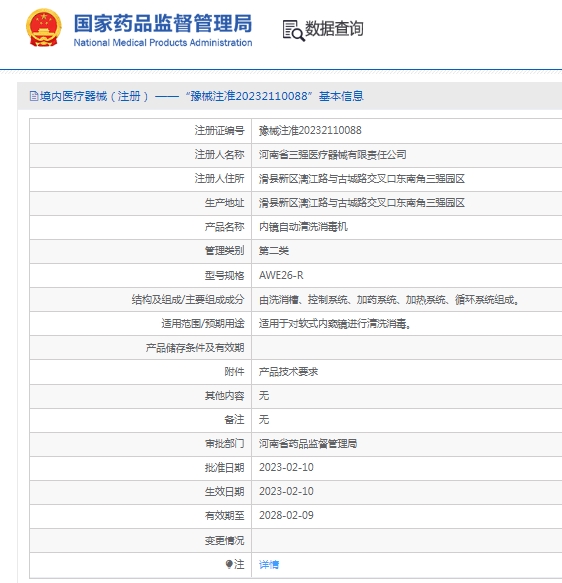This screenshot has width=562, height=583.
Task: Click the 注册人名称 row label
Action: coord(219,155)
